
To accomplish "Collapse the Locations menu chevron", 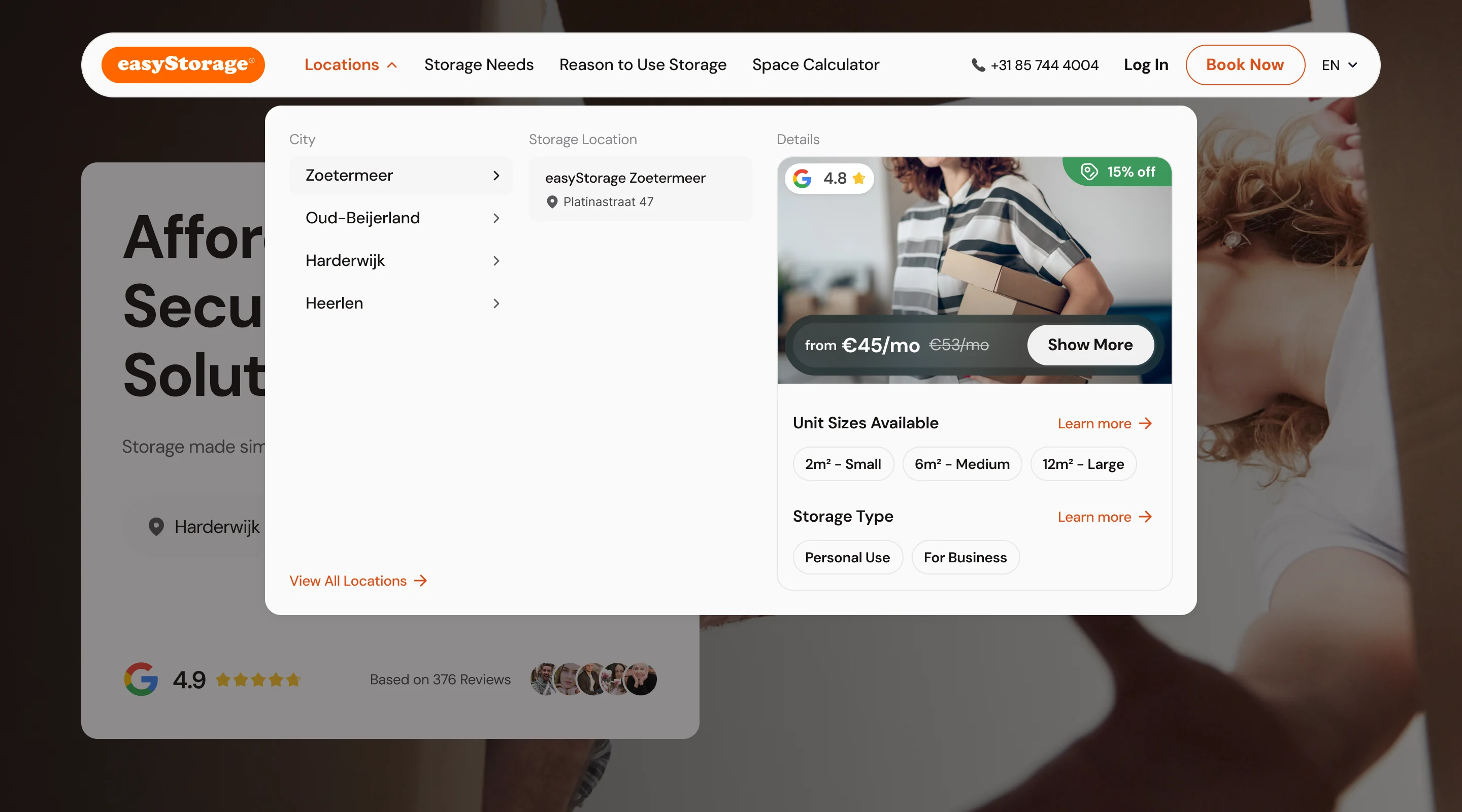I will pos(392,65).
